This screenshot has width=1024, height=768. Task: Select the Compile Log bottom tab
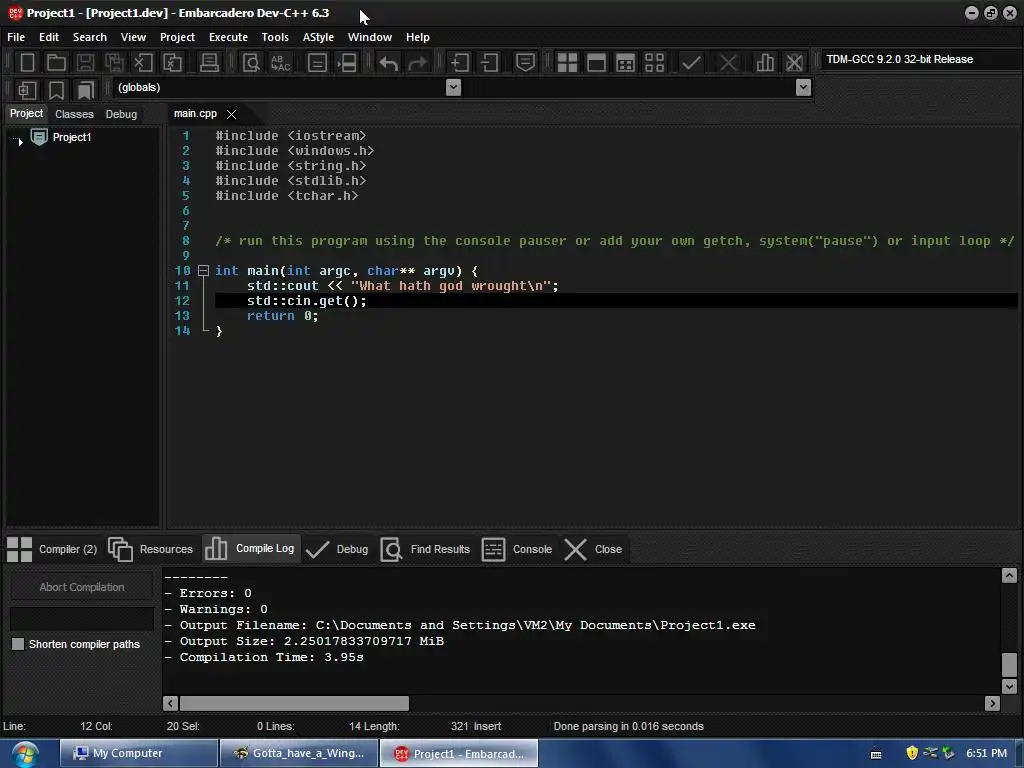point(251,549)
